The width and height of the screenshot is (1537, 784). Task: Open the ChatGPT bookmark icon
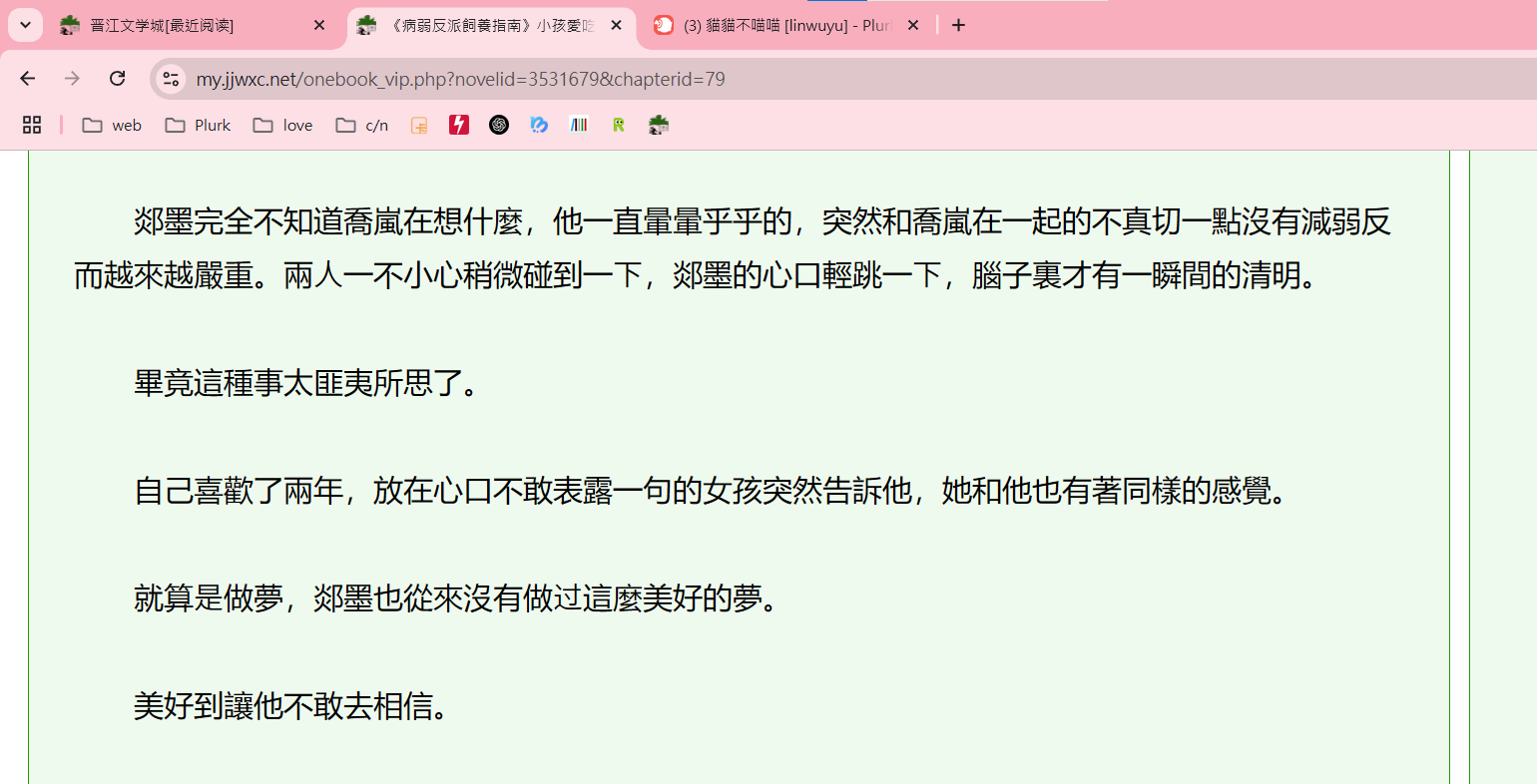[499, 125]
